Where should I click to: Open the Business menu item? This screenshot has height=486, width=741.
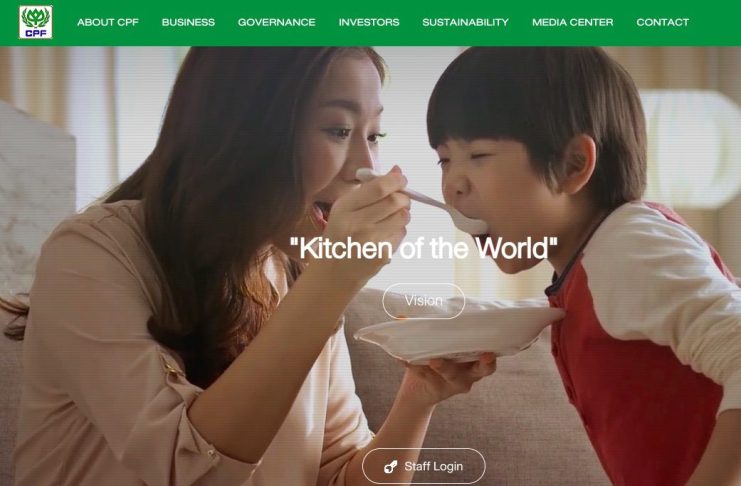pyautogui.click(x=188, y=22)
